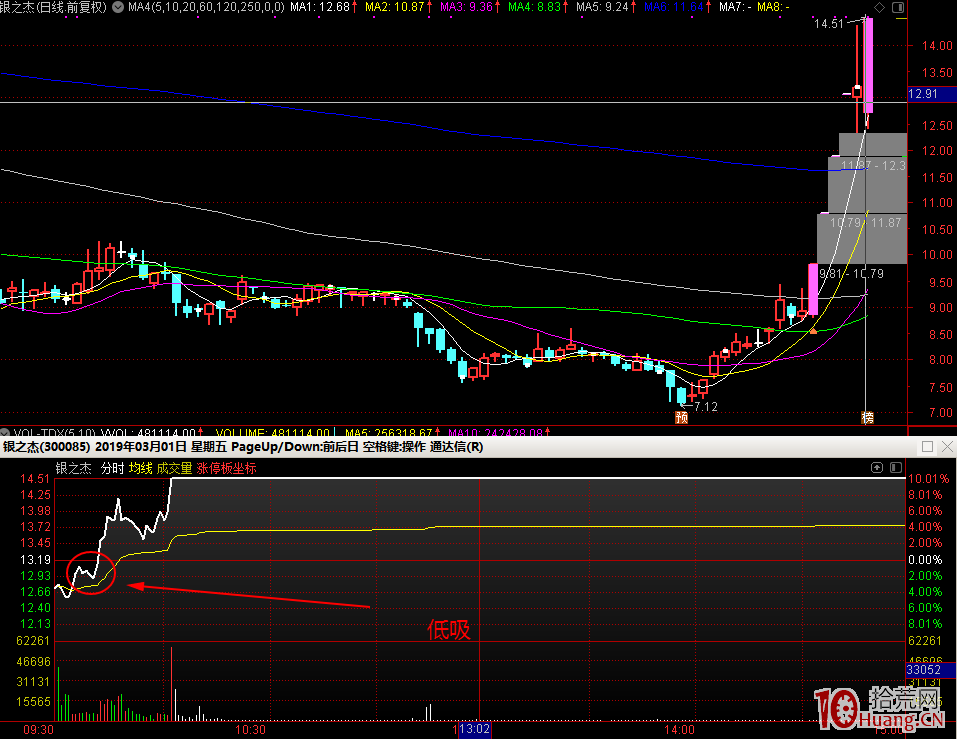Select the 涨停板坐标 label

coord(226,468)
